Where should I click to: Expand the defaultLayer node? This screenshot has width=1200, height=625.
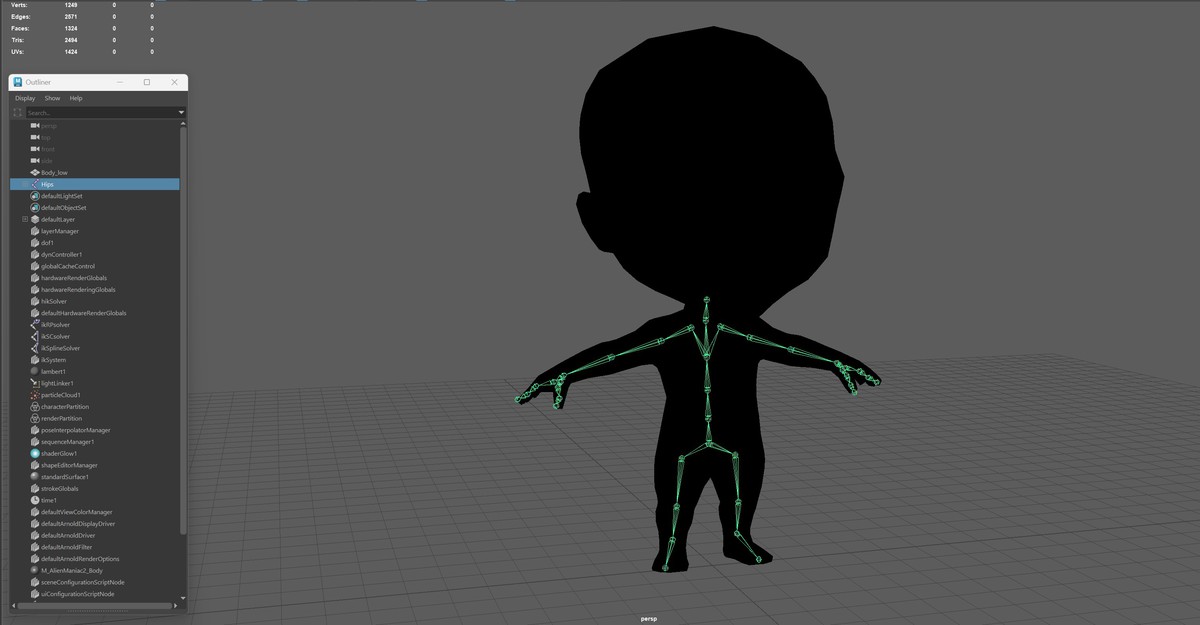point(25,219)
